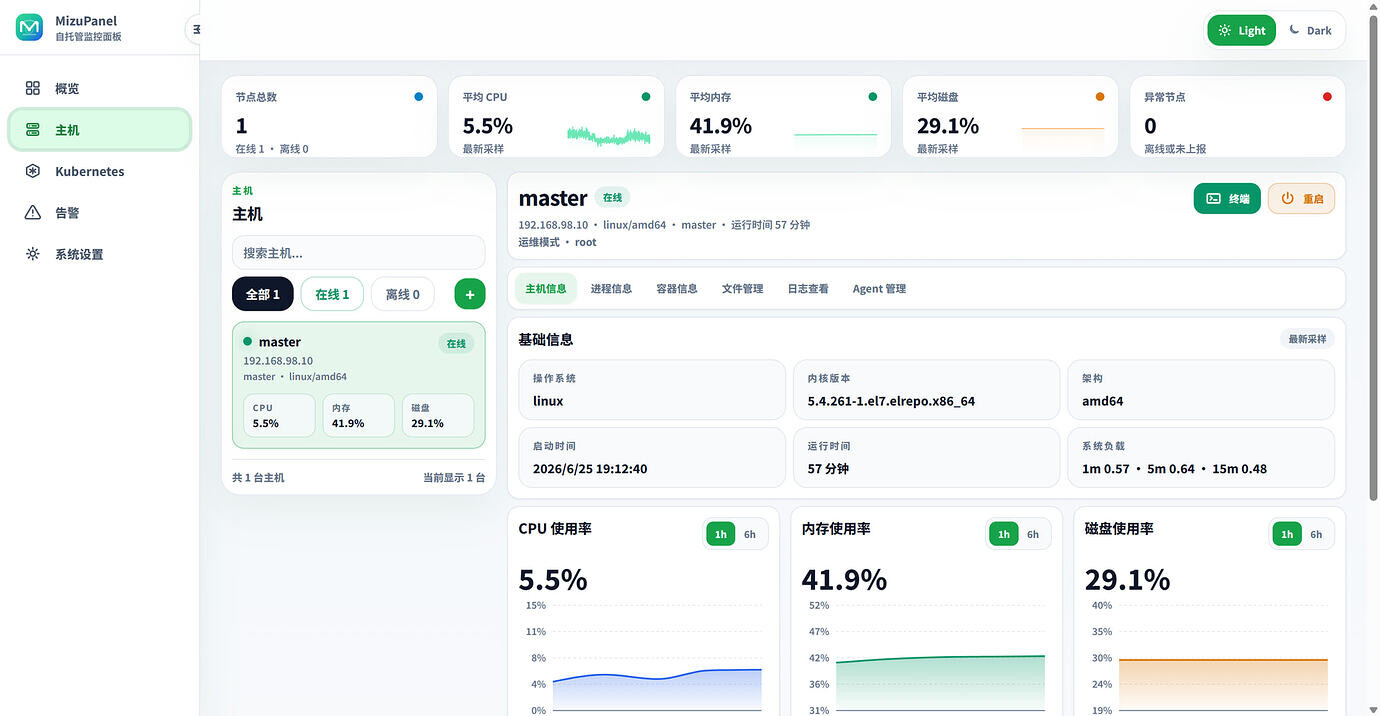This screenshot has height=716, width=1380.
Task: Switch to Light theme
Action: (1242, 30)
